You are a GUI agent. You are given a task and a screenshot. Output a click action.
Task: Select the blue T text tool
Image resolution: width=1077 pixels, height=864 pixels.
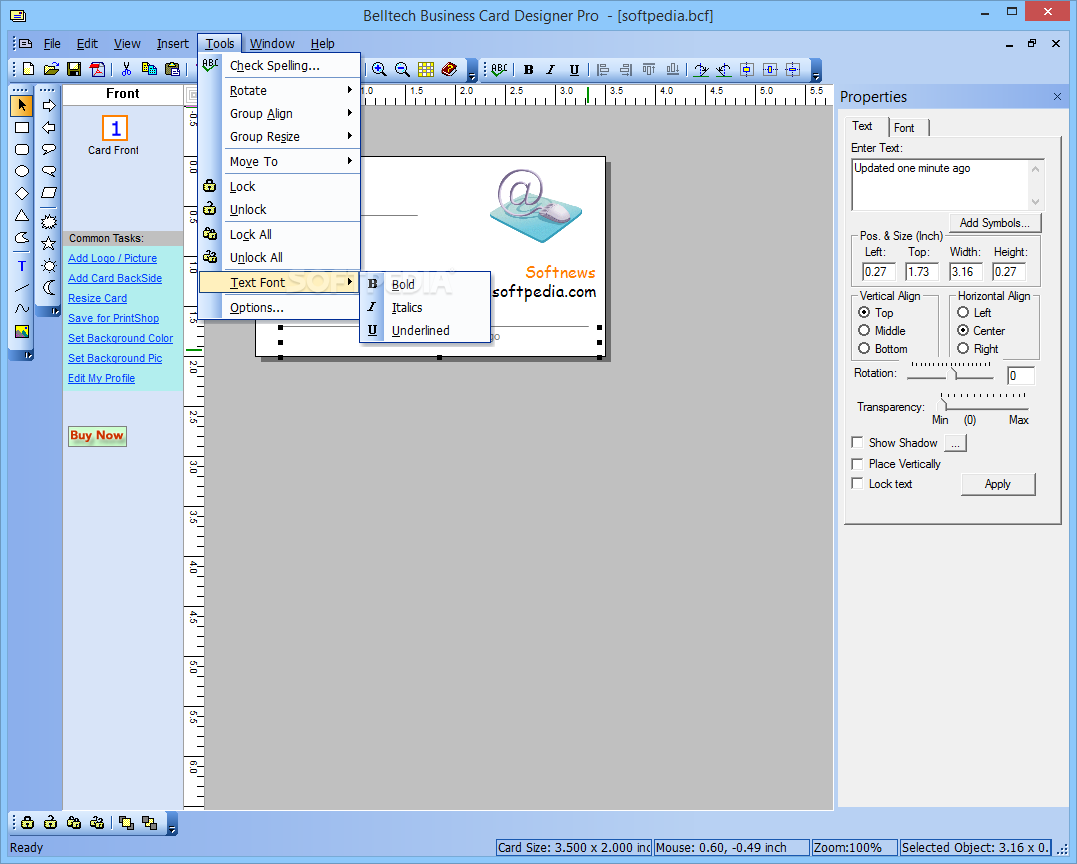[x=22, y=266]
